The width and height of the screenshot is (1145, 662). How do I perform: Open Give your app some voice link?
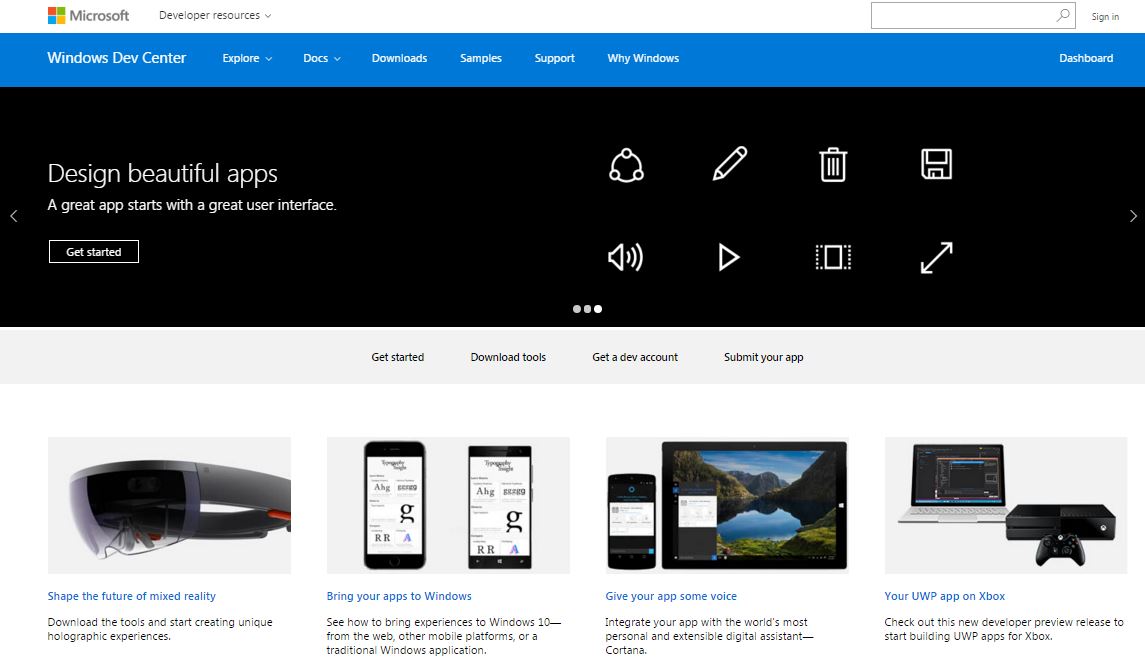[671, 596]
